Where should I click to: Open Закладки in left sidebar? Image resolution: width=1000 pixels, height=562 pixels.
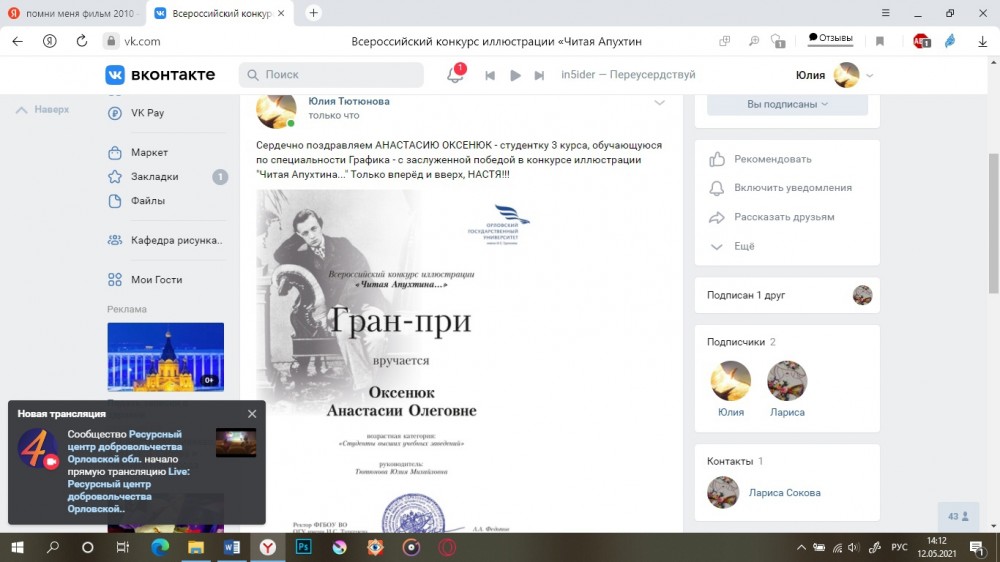[x=154, y=177]
